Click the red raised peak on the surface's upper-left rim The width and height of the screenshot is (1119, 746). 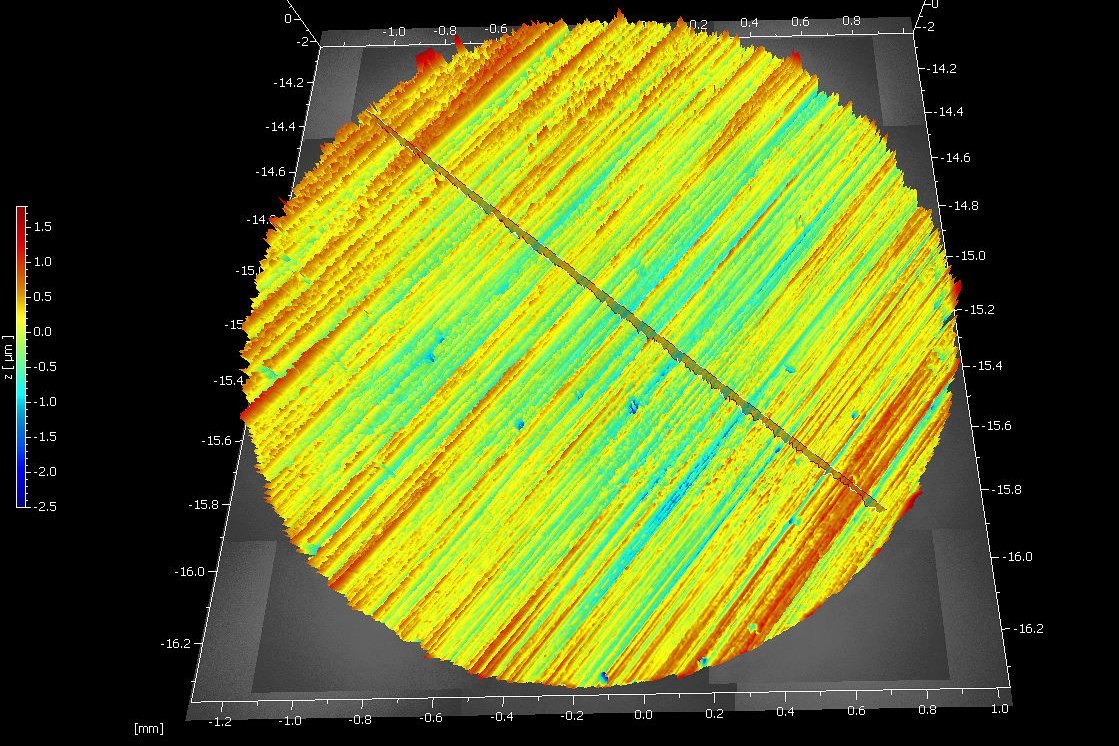[x=428, y=60]
